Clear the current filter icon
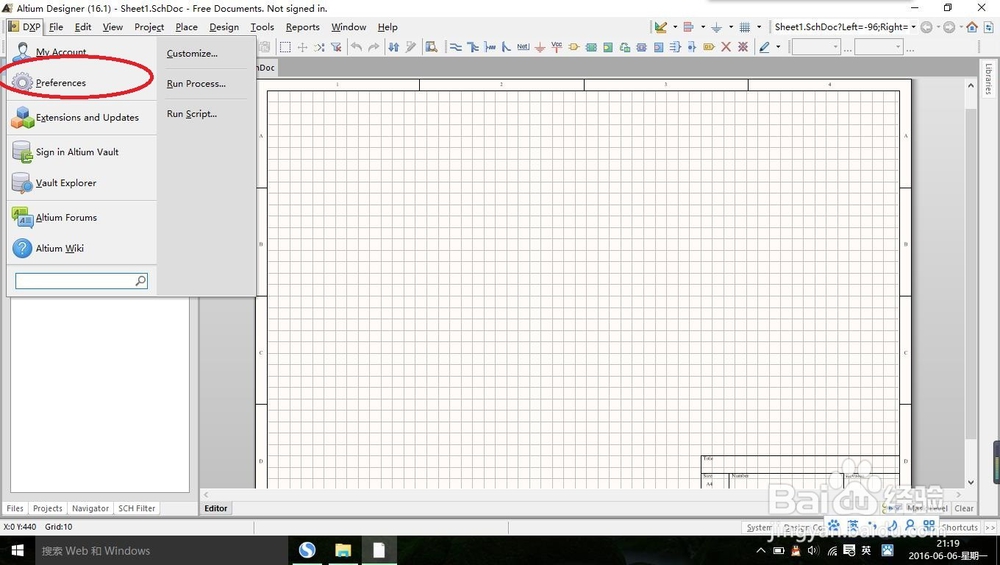Screen dimensions: 1000x565 tap(336, 47)
